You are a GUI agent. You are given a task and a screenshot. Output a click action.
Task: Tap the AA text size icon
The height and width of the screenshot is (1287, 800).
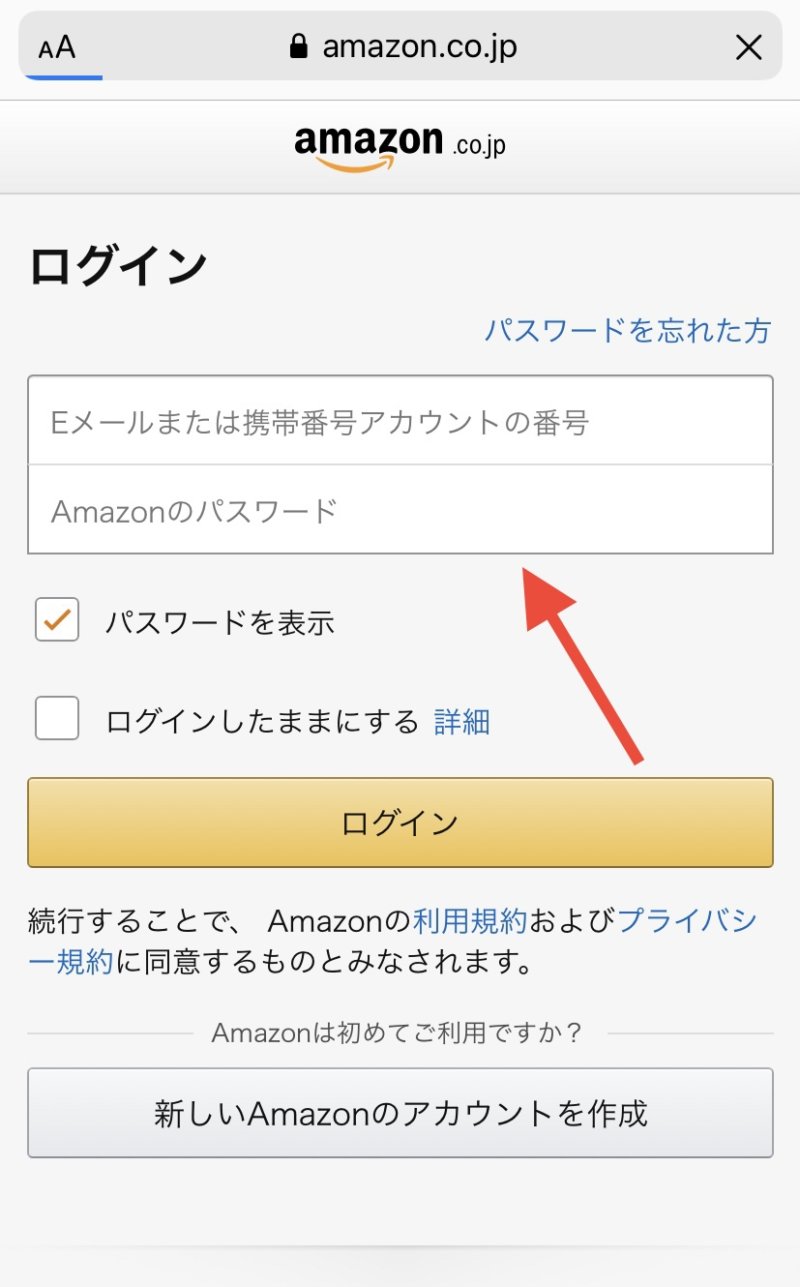point(57,47)
